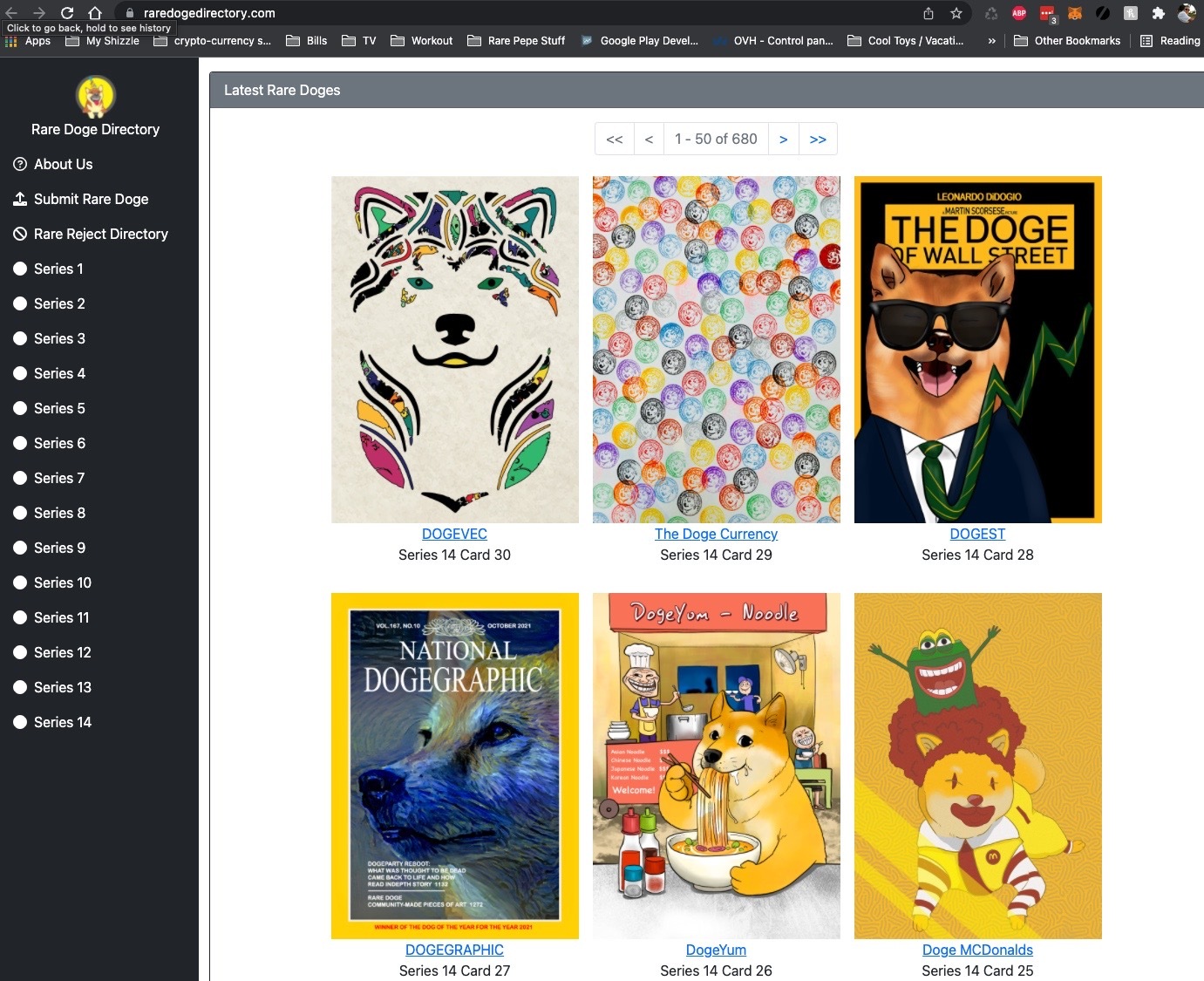This screenshot has height=981, width=1204.
Task: Open the Other Bookmarks folder
Action: (1067, 41)
